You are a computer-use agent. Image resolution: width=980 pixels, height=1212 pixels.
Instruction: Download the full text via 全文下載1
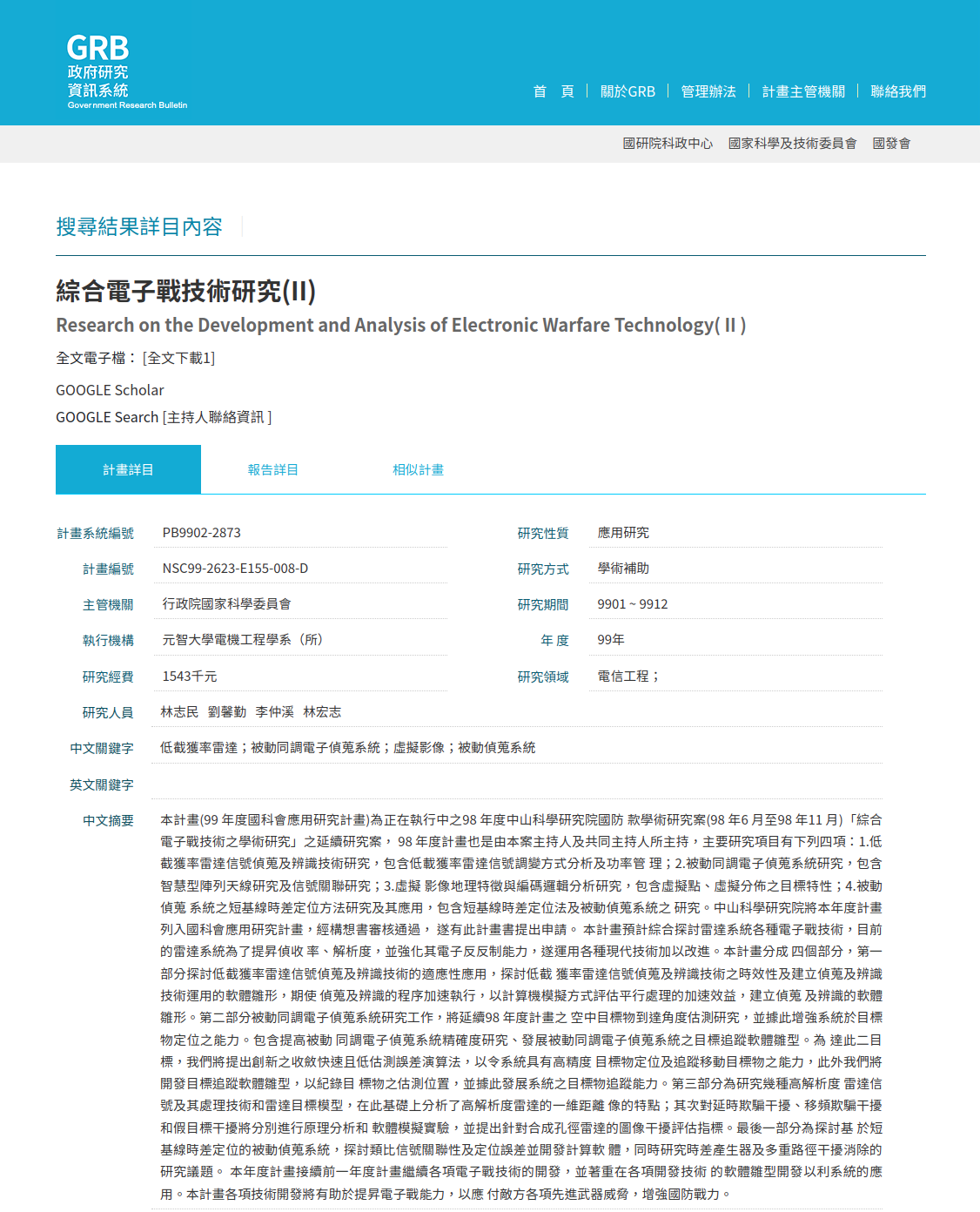(x=178, y=358)
